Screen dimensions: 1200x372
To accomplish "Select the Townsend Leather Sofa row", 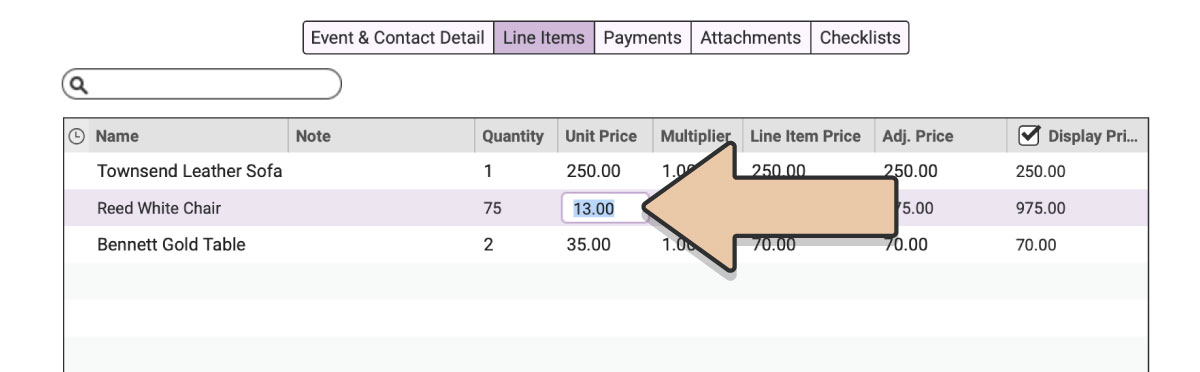I will [606, 171].
